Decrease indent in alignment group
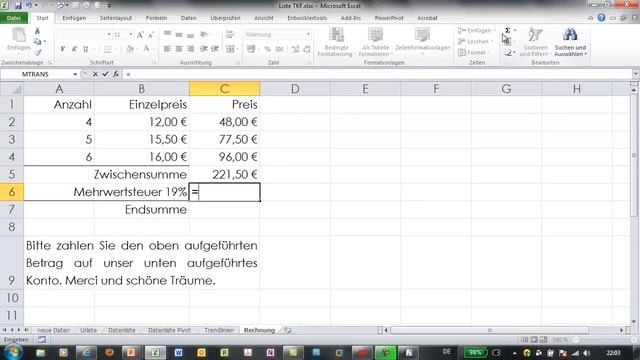The image size is (640, 360). (203, 49)
